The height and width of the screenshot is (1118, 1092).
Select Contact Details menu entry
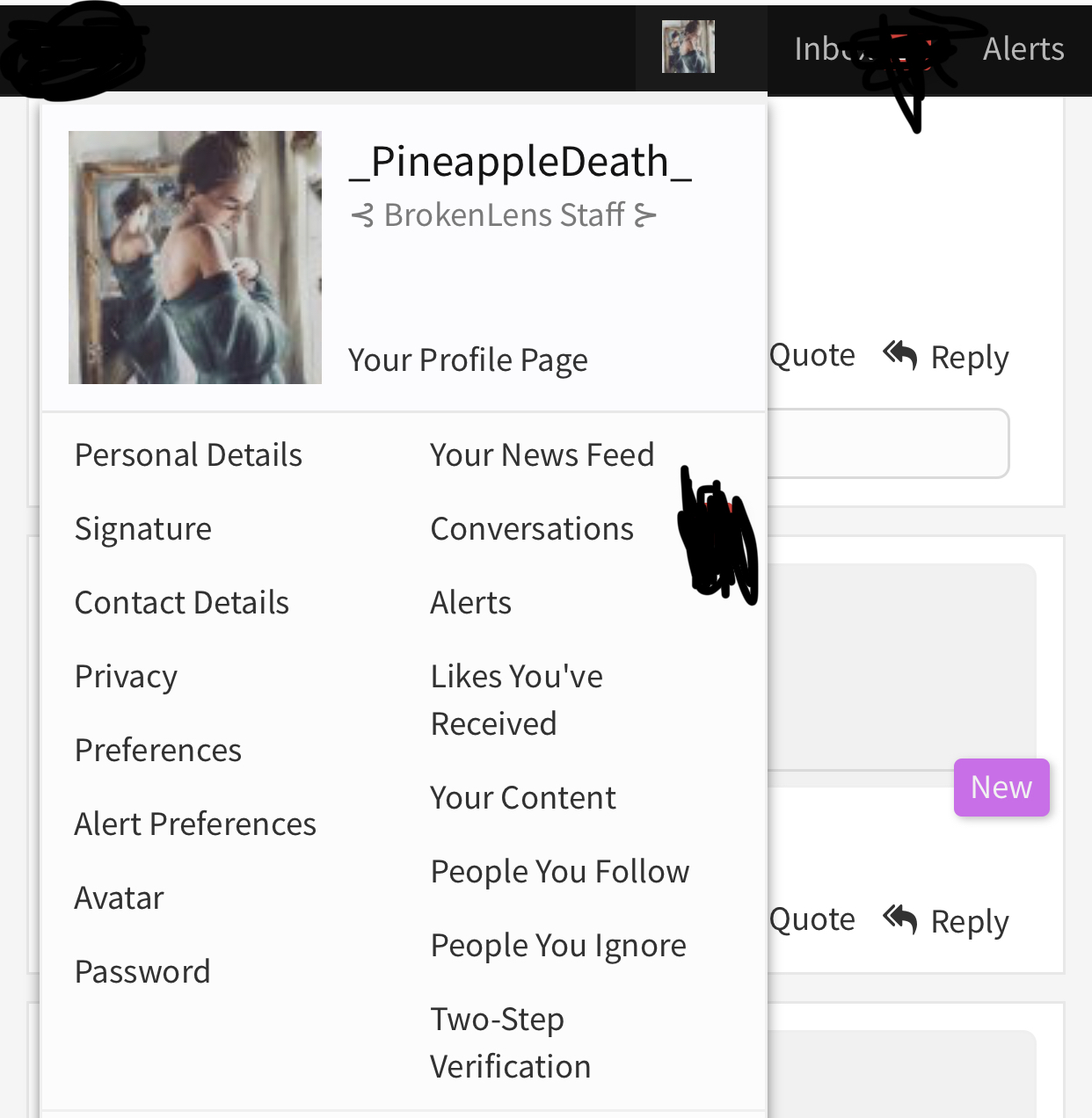point(182,603)
